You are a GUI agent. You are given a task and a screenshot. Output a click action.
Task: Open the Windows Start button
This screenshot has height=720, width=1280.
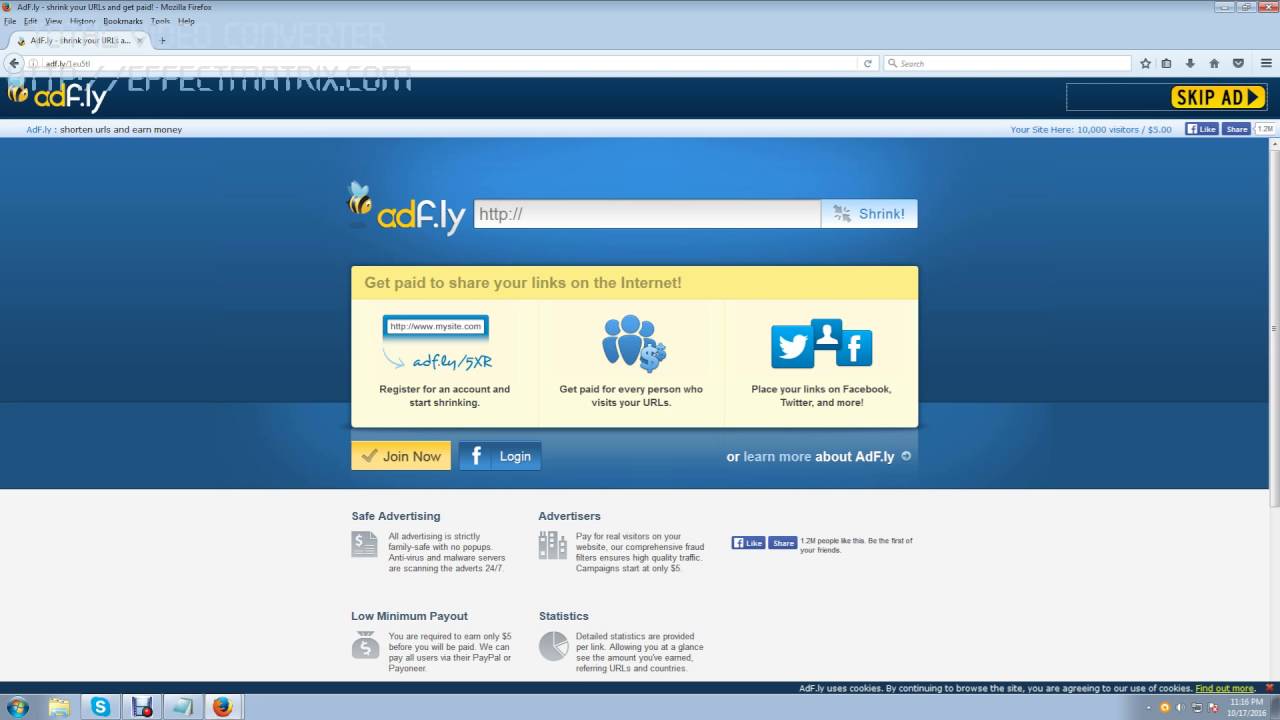[x=17, y=707]
